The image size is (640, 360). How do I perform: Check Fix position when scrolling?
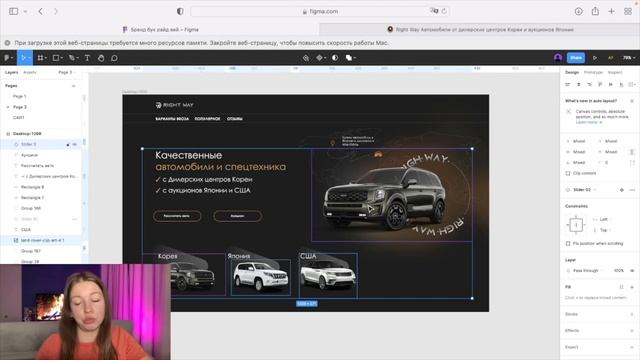568,244
